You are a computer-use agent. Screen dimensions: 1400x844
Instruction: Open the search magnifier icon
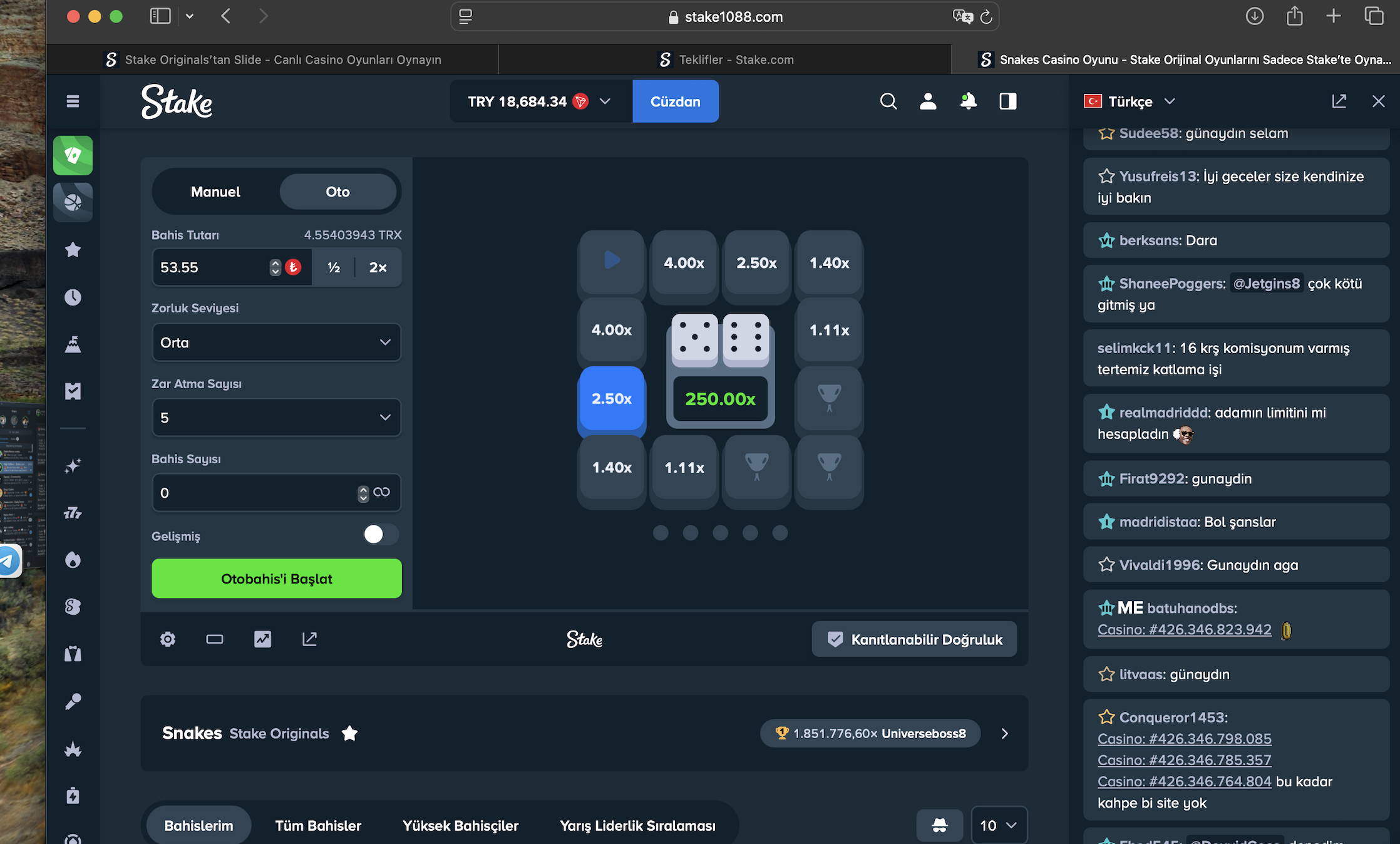888,101
